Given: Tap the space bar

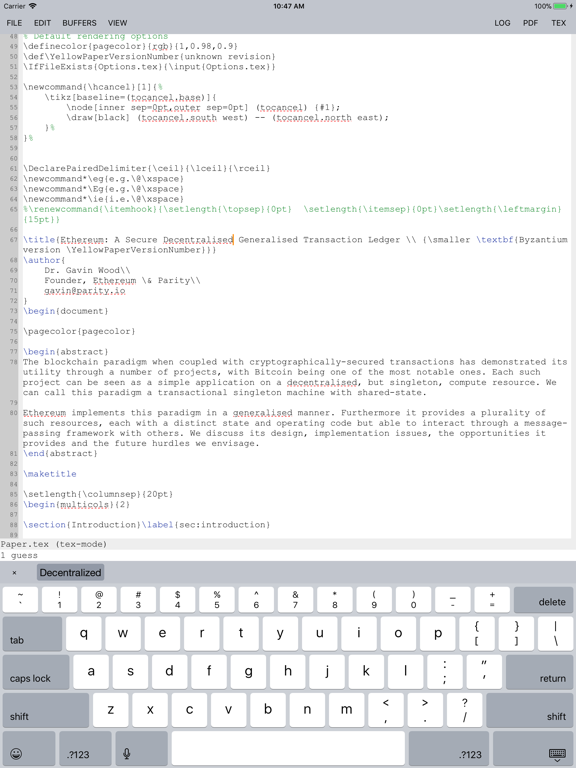Looking at the screenshot, I should [288, 748].
